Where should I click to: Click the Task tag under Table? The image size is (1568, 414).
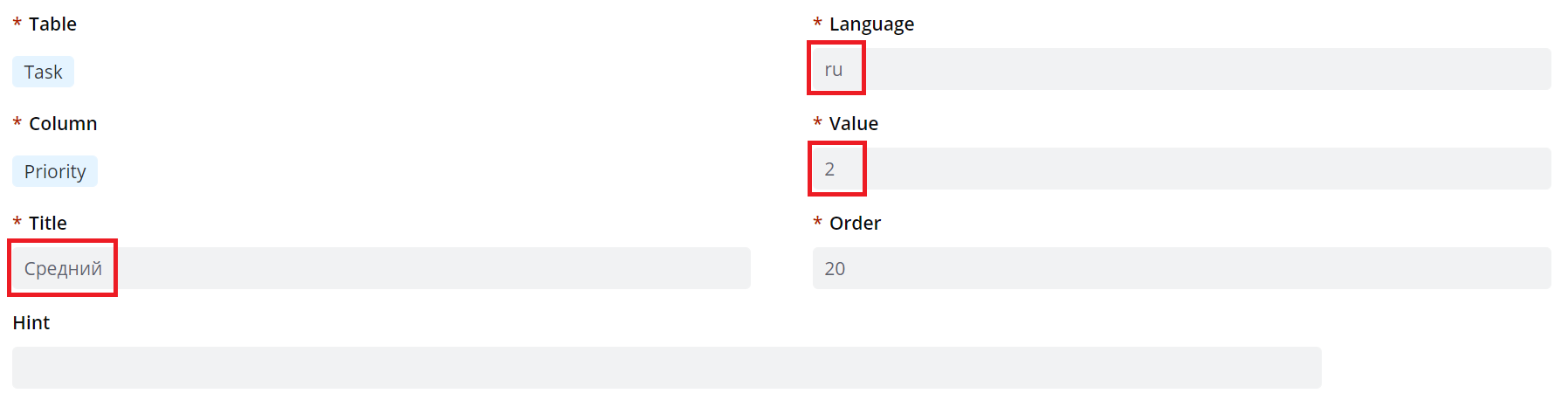(43, 72)
